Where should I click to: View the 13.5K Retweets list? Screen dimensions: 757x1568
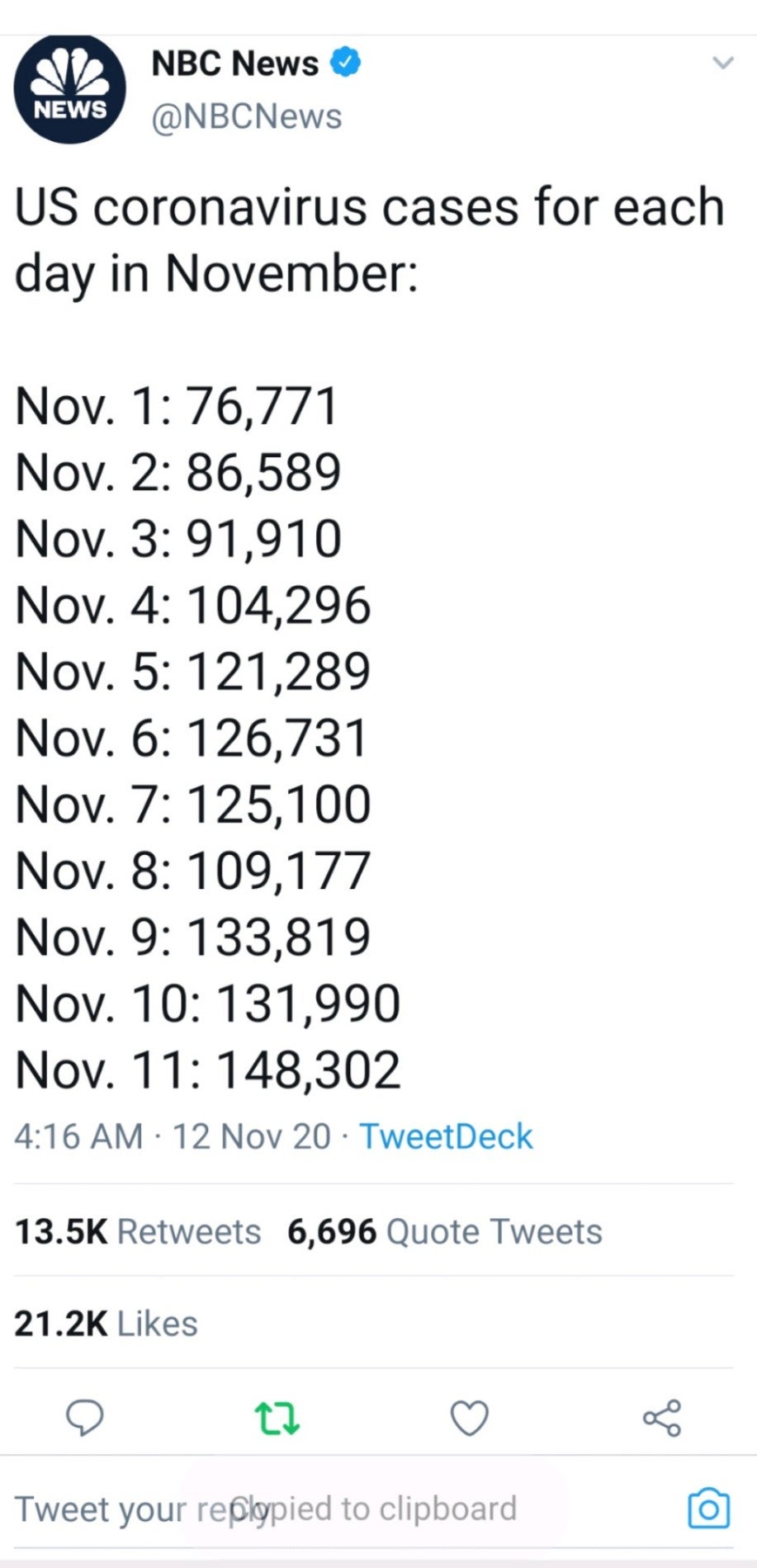138,1231
